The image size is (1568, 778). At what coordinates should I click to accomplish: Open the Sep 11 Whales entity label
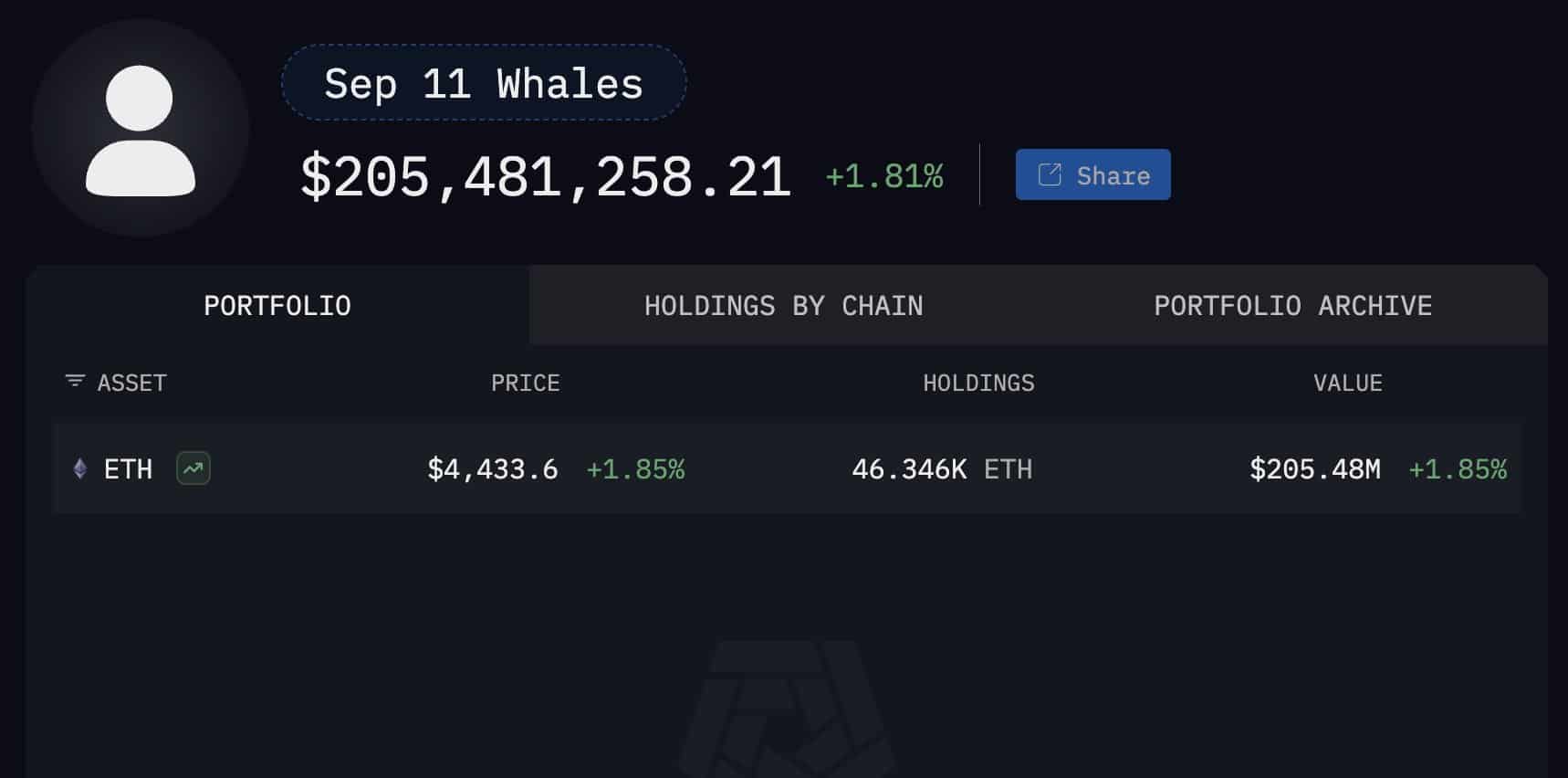tap(485, 83)
